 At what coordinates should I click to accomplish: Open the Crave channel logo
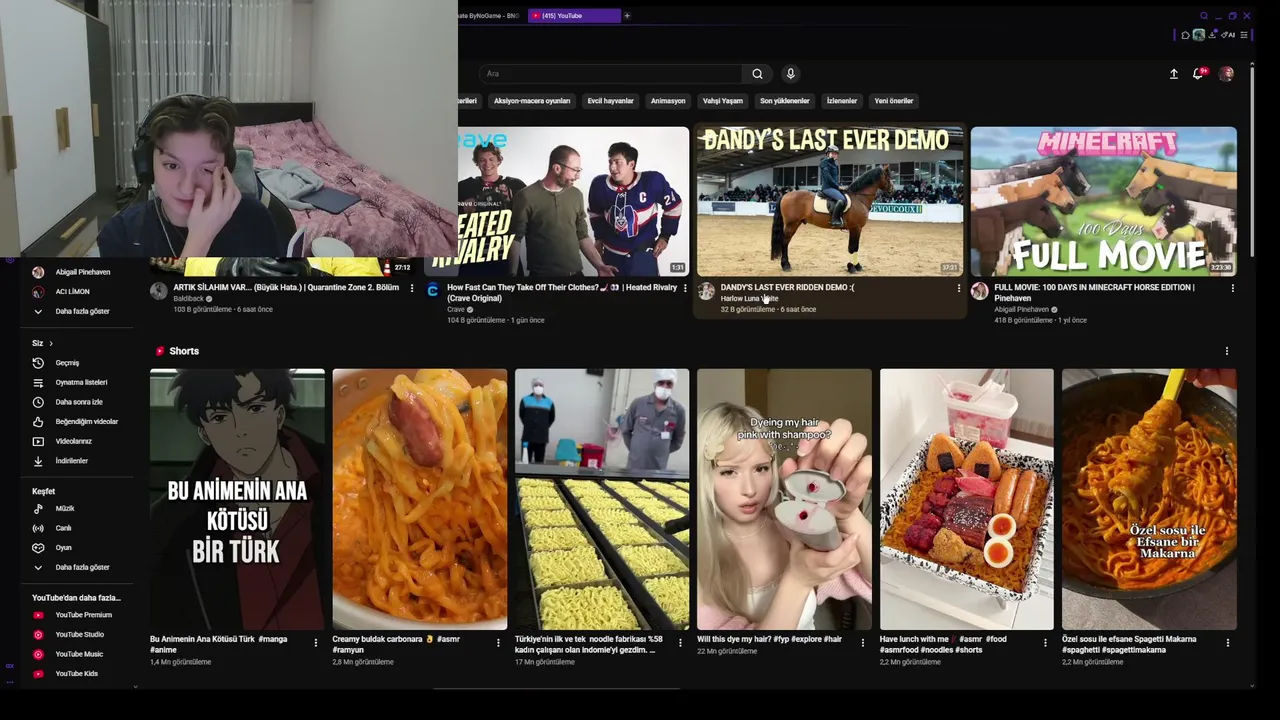click(x=432, y=291)
